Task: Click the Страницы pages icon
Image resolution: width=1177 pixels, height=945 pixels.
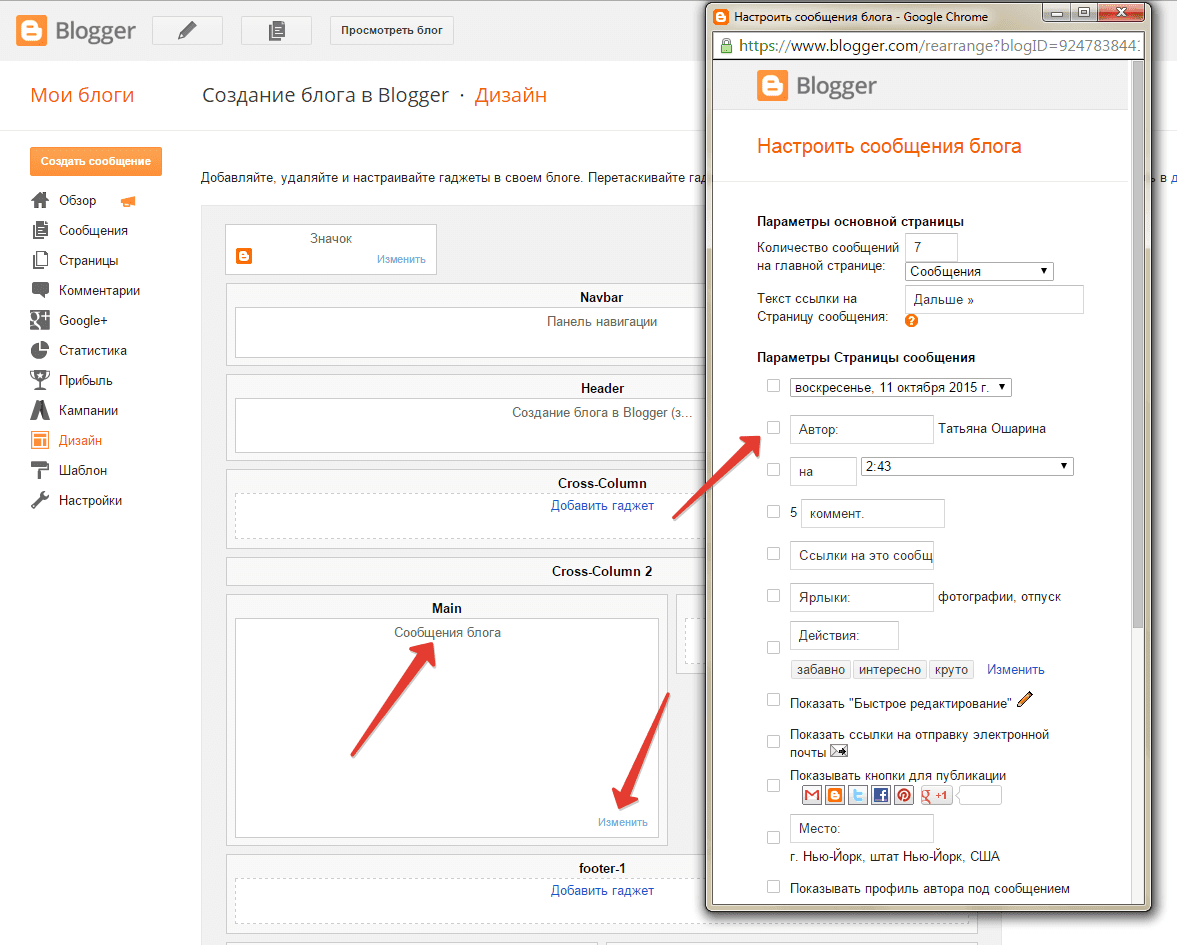Action: tap(40, 260)
